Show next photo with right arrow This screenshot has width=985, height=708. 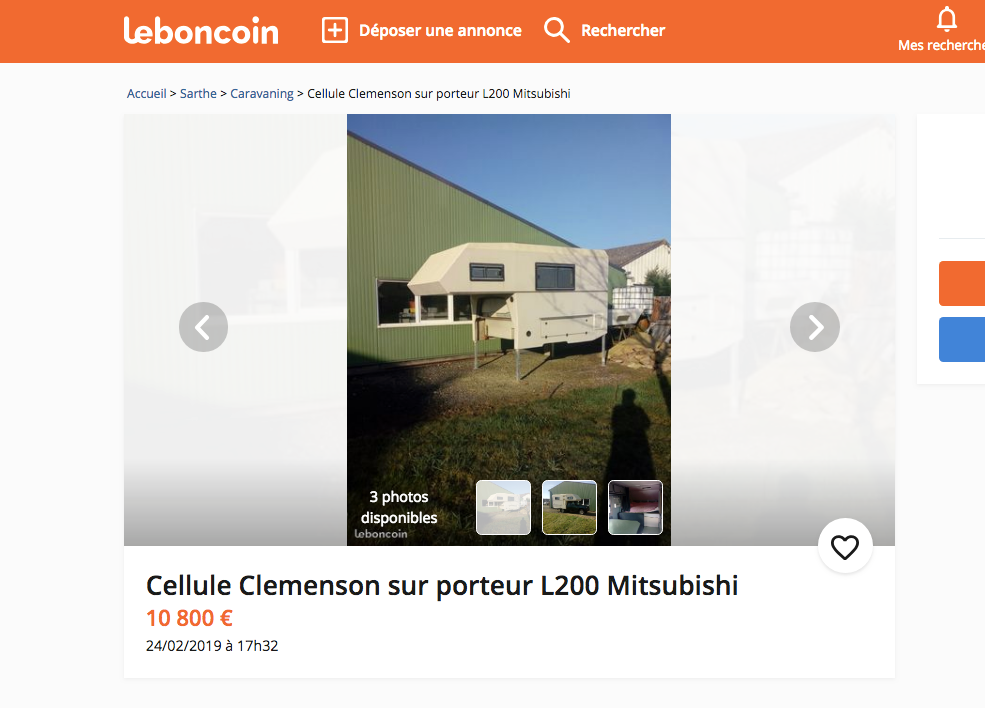pyautogui.click(x=815, y=327)
